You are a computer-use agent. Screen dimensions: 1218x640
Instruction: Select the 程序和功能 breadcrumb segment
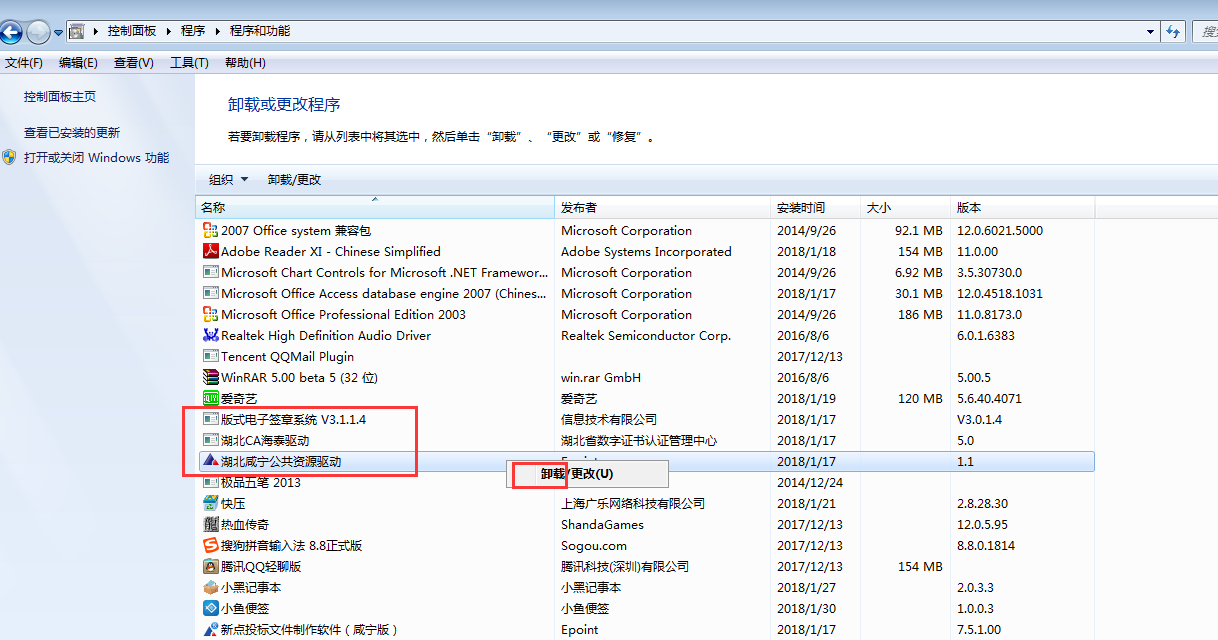(x=260, y=31)
